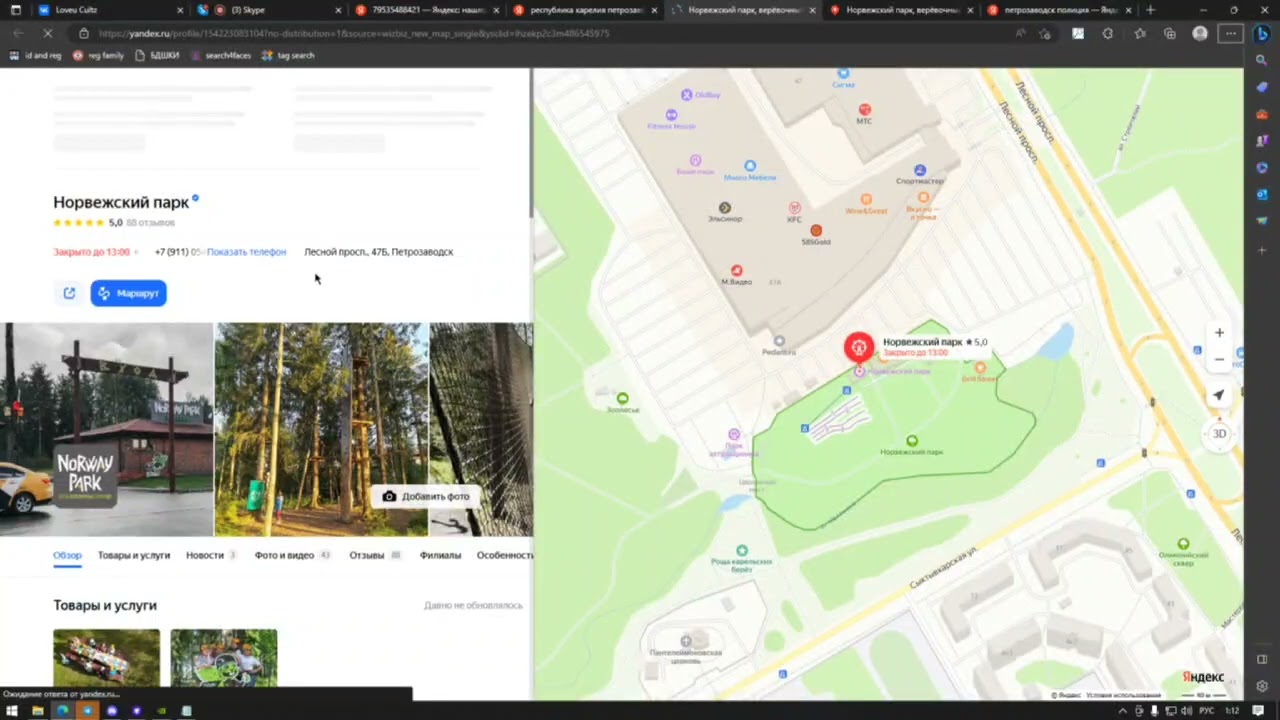Click the blue Маршрут route button

pyautogui.click(x=128, y=293)
